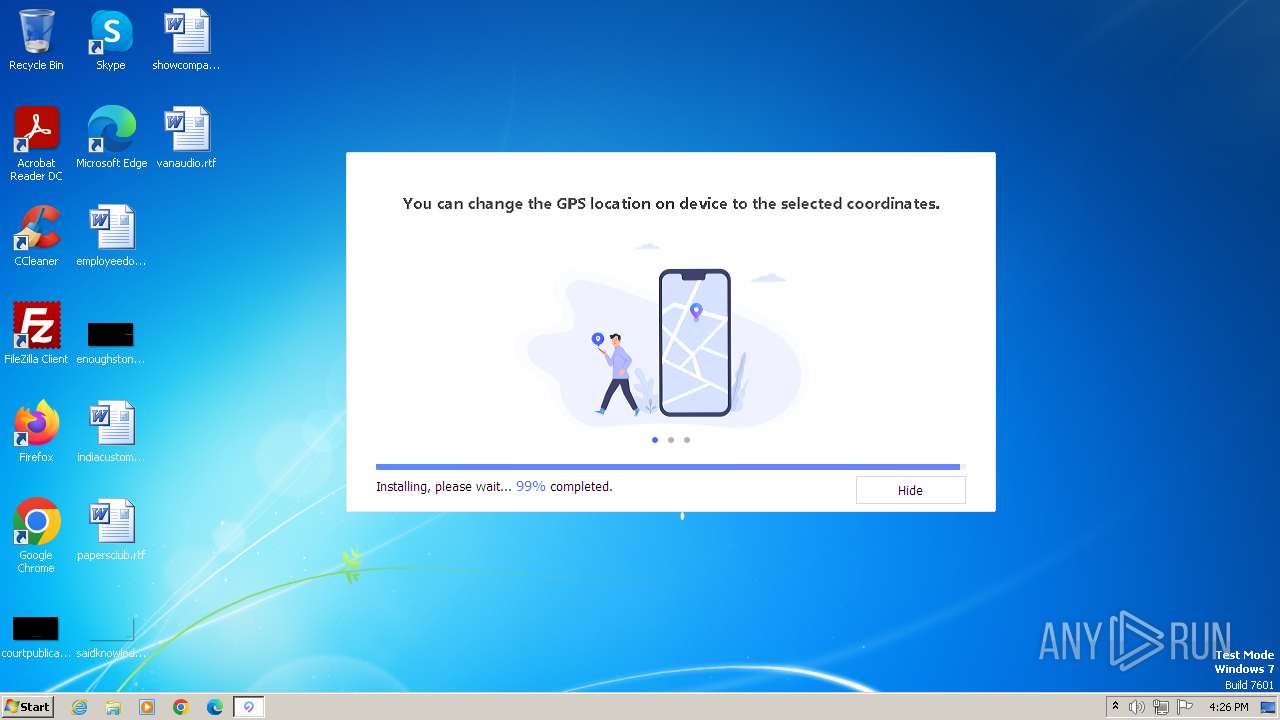
Task: Select the first carousel page dot
Action: click(655, 439)
